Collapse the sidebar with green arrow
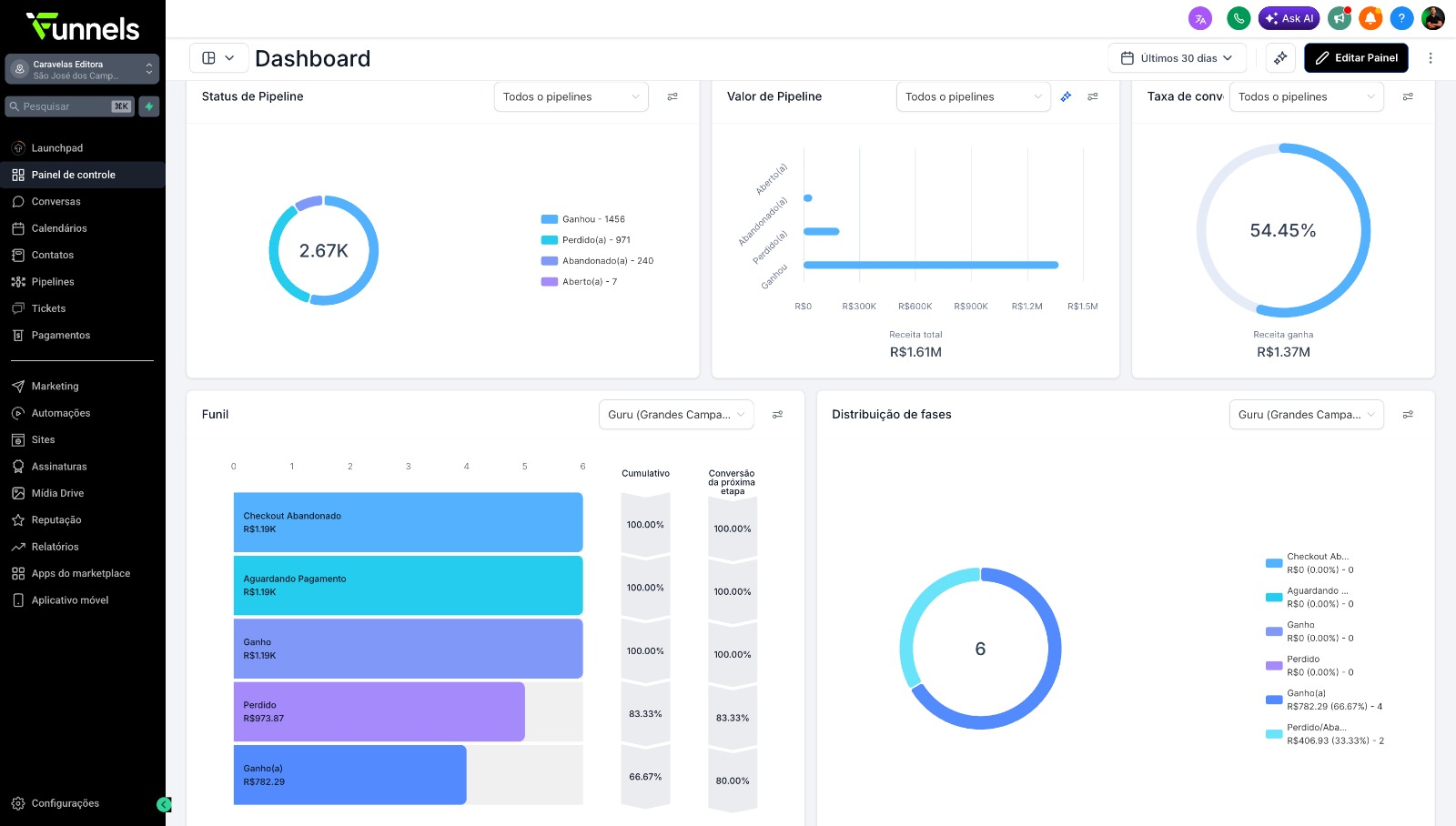Screen dimensions: 1456x826 [164, 804]
